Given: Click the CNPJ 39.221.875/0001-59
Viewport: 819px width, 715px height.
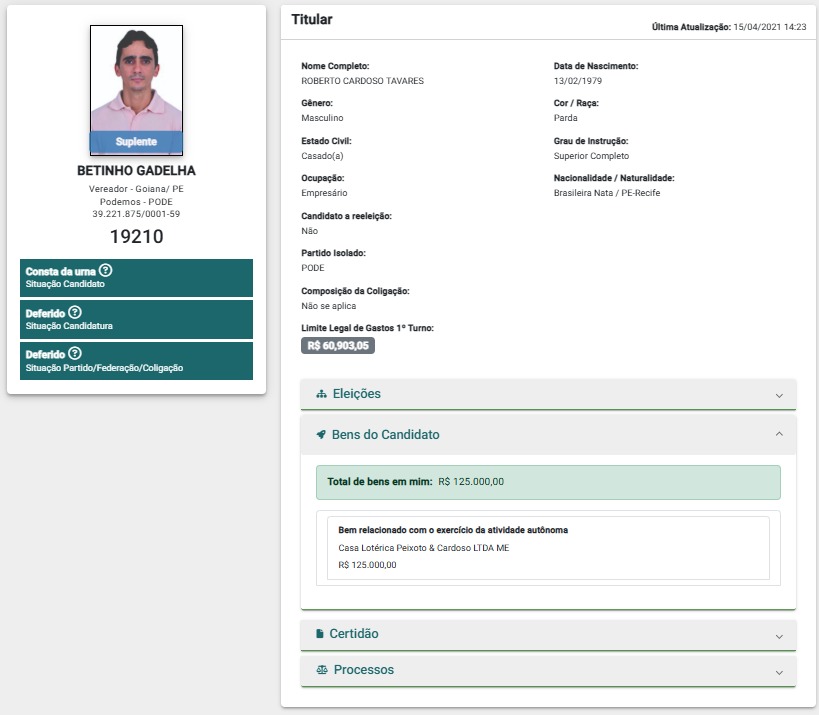Looking at the screenshot, I should click(x=136, y=214).
